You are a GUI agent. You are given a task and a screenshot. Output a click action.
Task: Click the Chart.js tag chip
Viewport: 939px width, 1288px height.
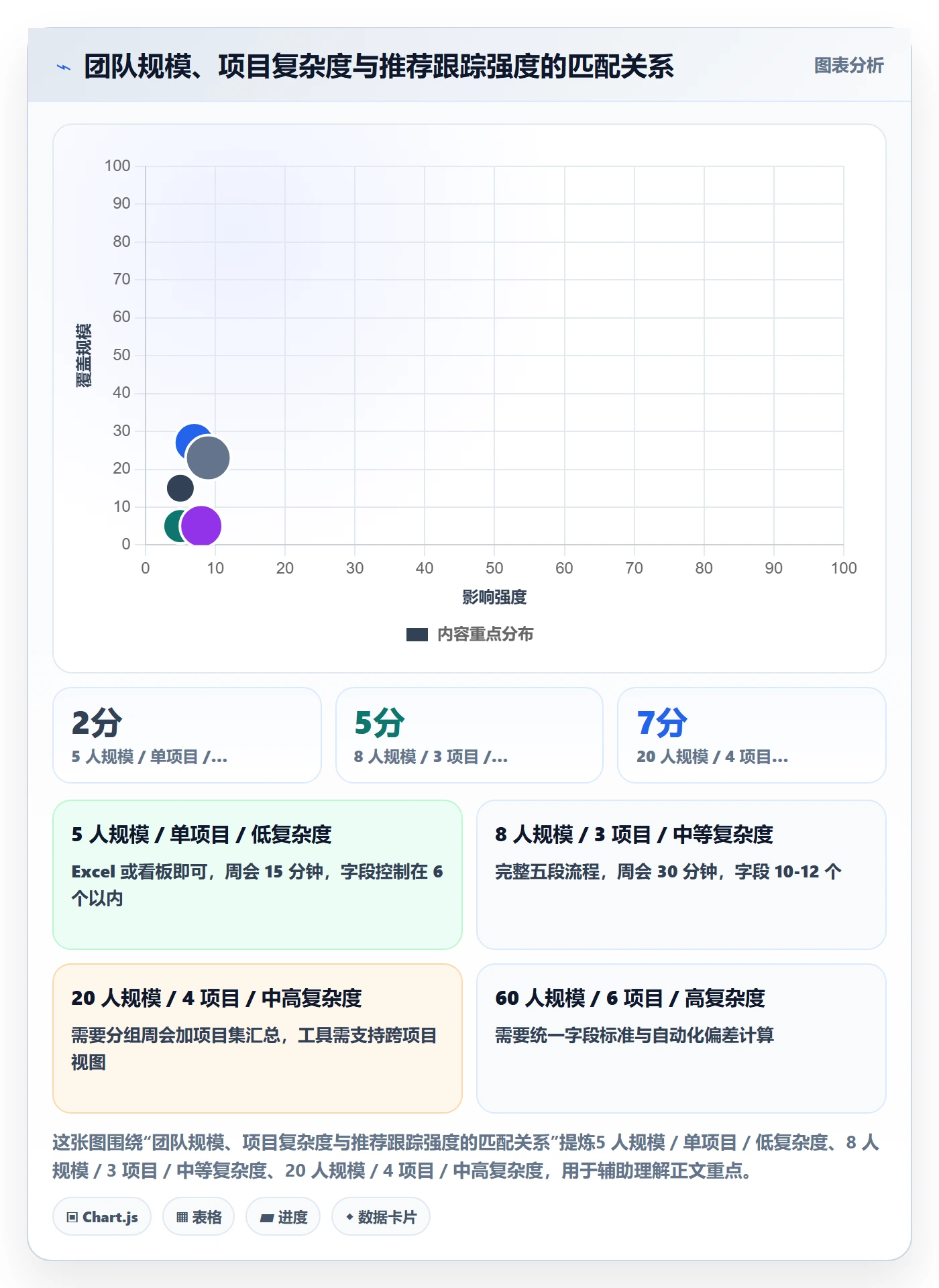tap(102, 1217)
